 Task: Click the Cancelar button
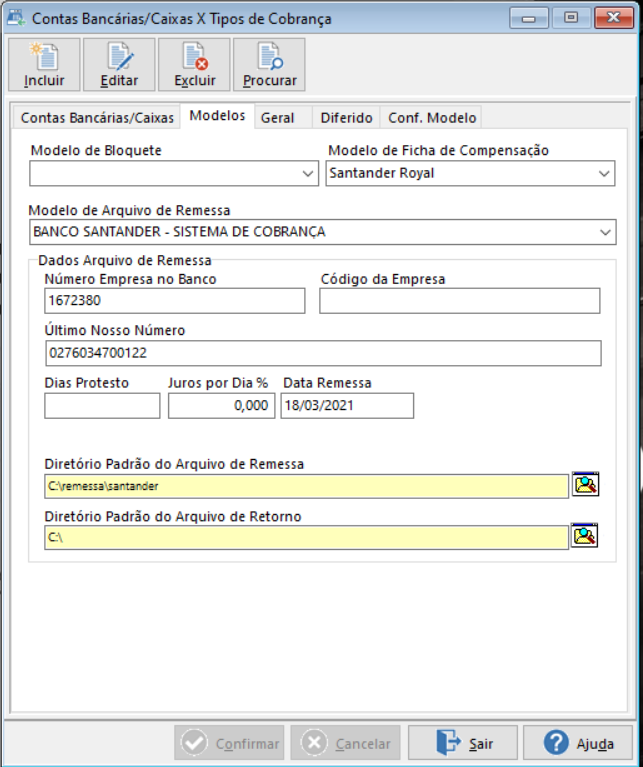click(x=345, y=744)
